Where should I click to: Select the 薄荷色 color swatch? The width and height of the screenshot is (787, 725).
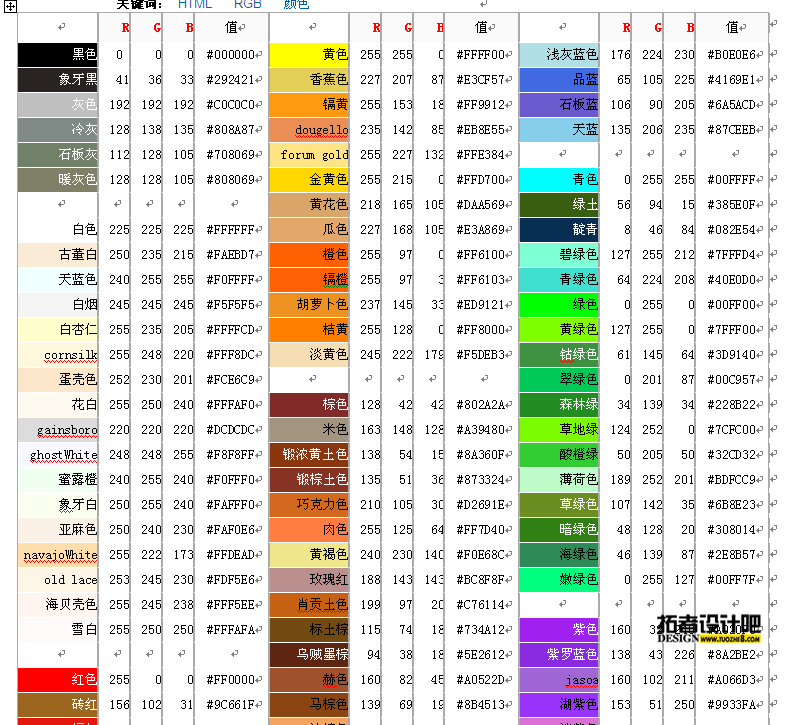pyautogui.click(x=559, y=480)
